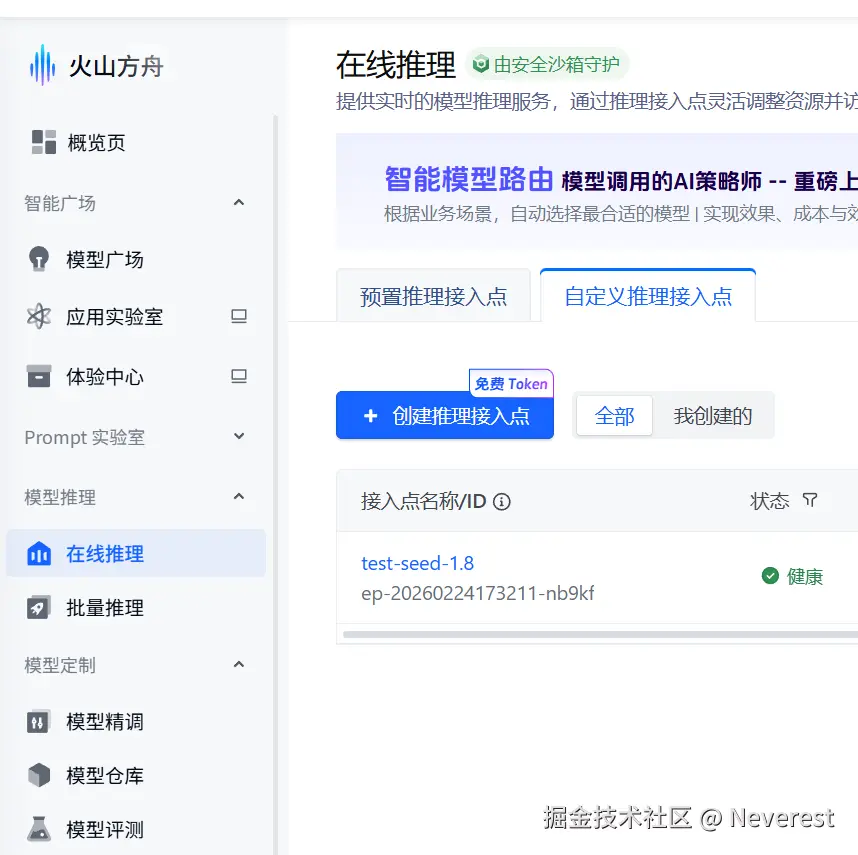
Task: Switch to the 自定义推理接入点 tab
Action: point(648,295)
